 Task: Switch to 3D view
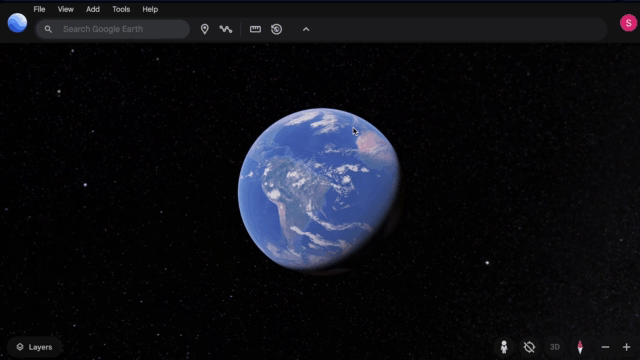coord(554,347)
